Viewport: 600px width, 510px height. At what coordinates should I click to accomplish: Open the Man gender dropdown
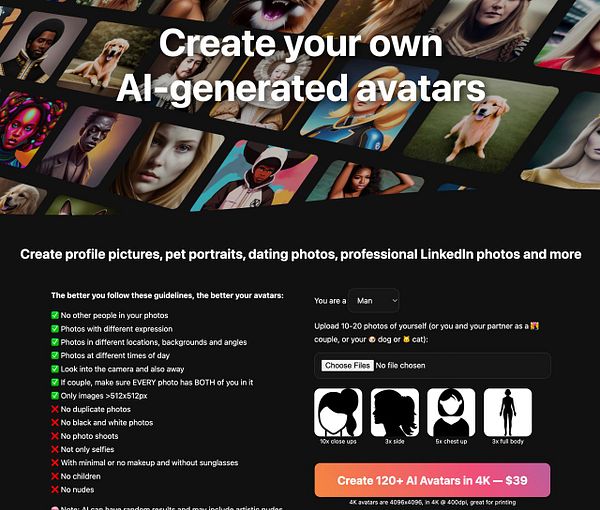[x=374, y=301]
